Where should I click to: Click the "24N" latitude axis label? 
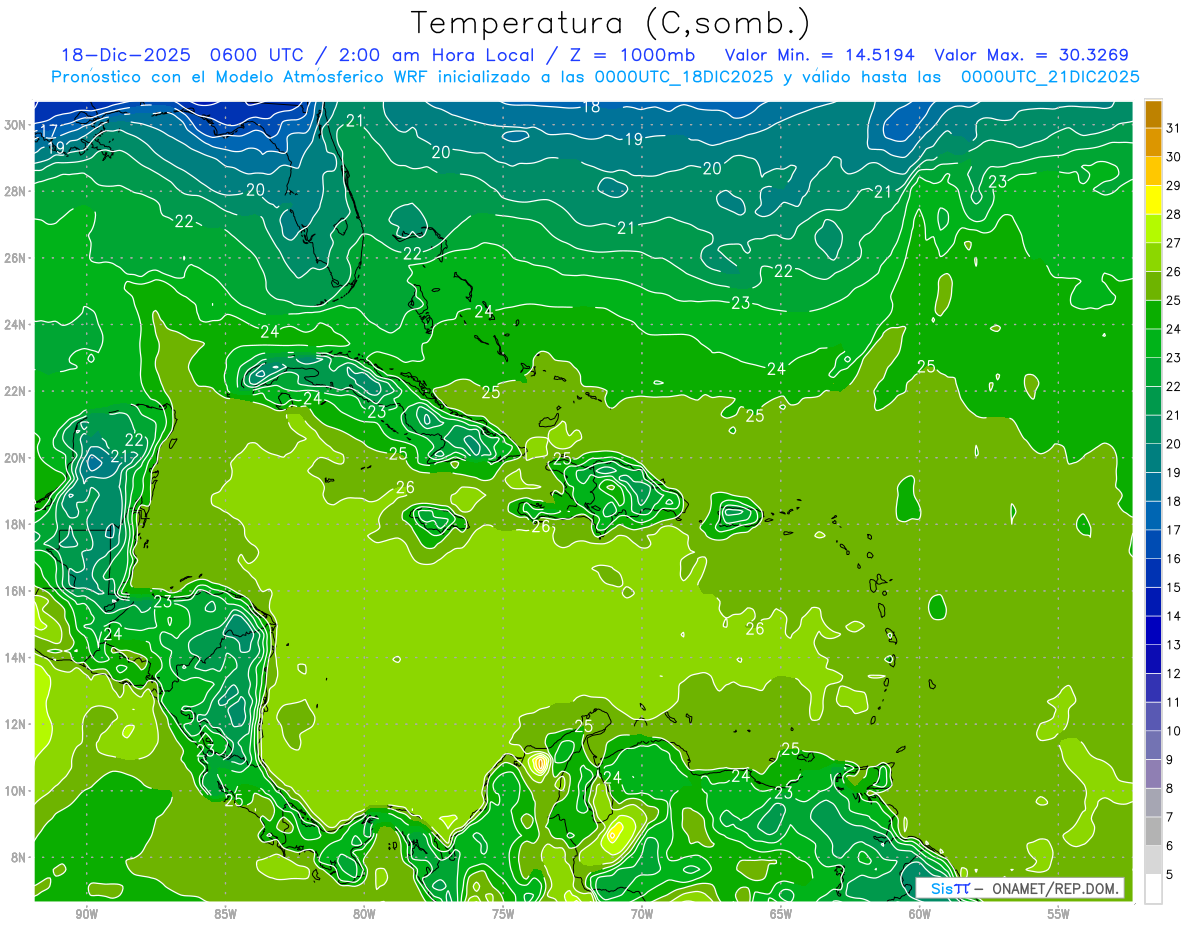pos(15,324)
